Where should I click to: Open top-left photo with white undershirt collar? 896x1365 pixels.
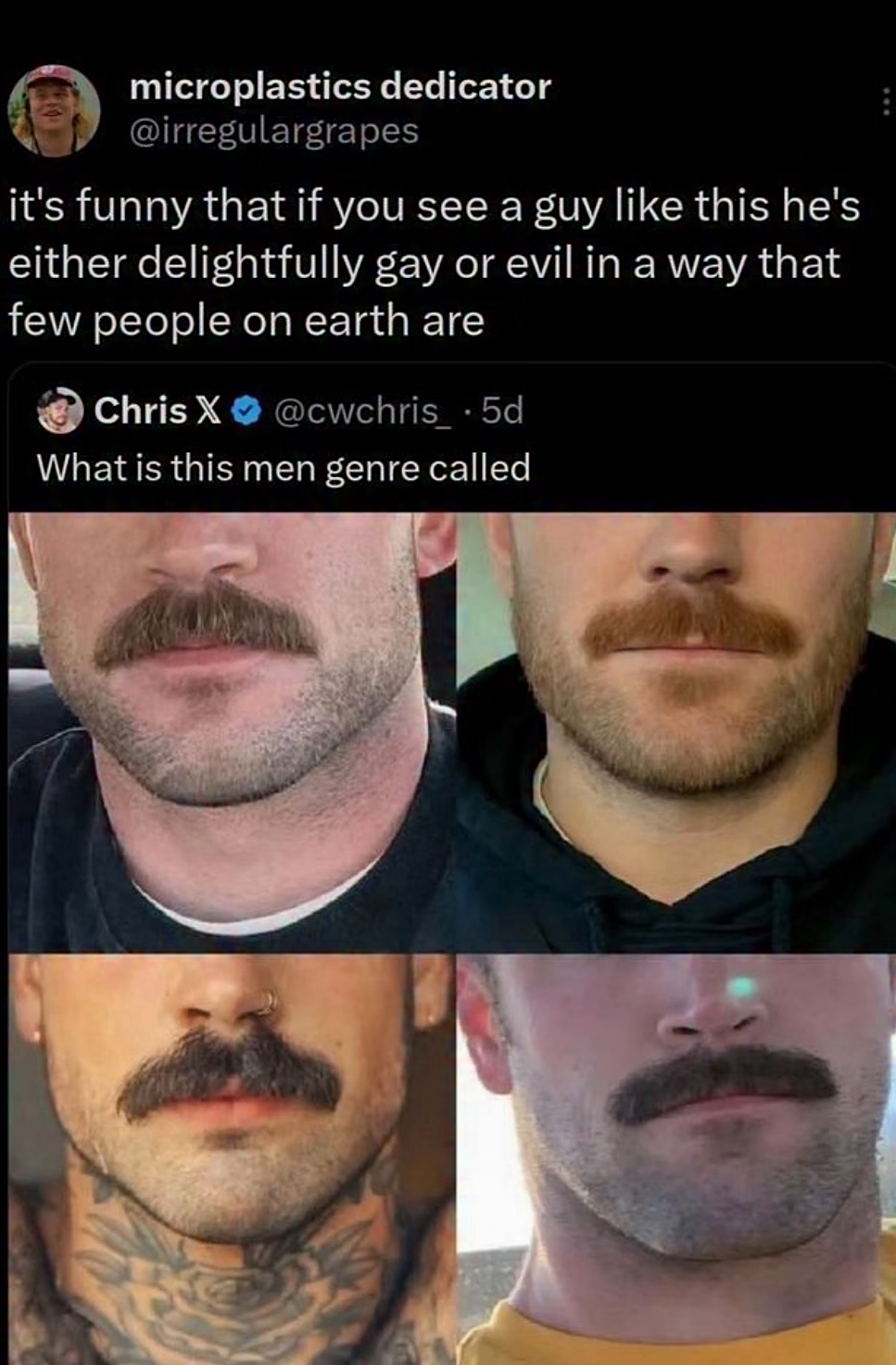(232, 732)
